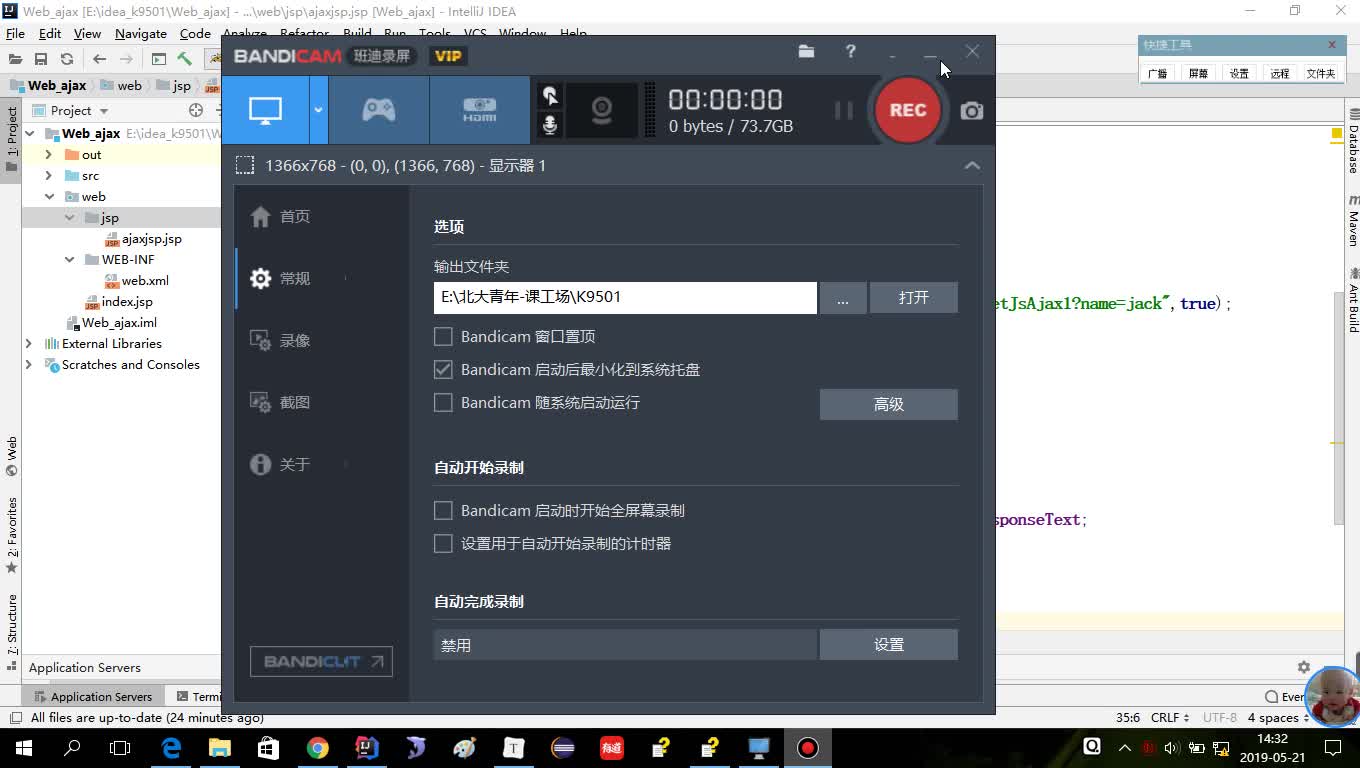Click the output folder path field
This screenshot has width=1360, height=768.
[x=625, y=297]
